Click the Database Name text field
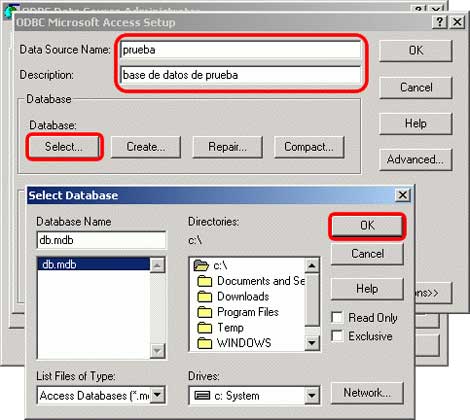Image resolution: width=470 pixels, height=420 pixels. tap(101, 240)
